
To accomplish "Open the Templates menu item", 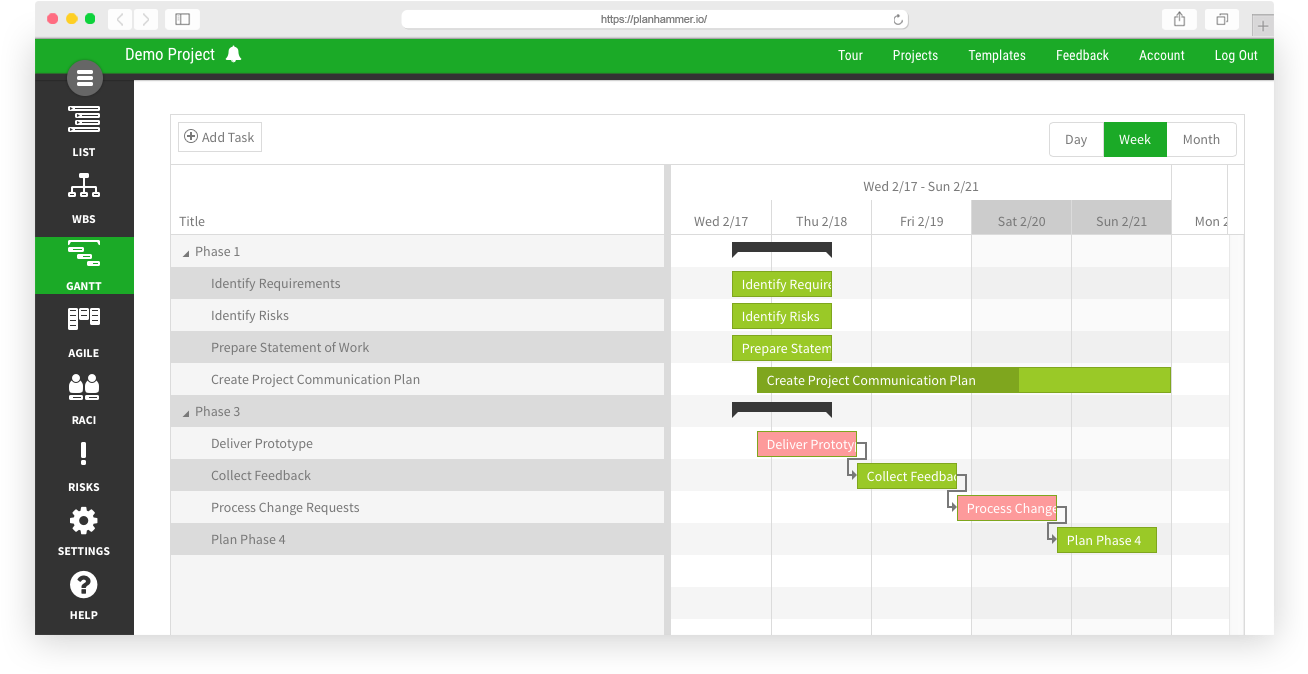I will point(997,55).
